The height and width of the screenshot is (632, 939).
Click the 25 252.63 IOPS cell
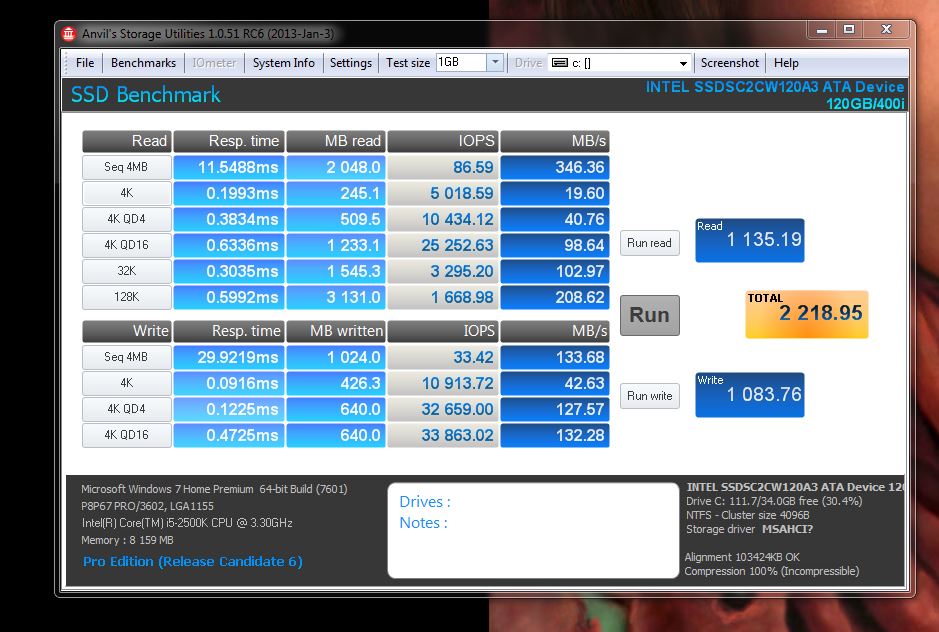[x=443, y=245]
